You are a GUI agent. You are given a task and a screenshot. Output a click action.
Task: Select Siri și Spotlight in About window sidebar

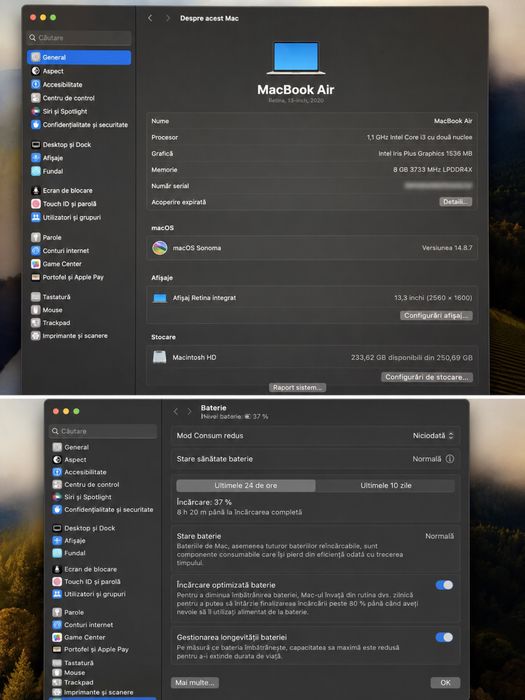pos(59,111)
